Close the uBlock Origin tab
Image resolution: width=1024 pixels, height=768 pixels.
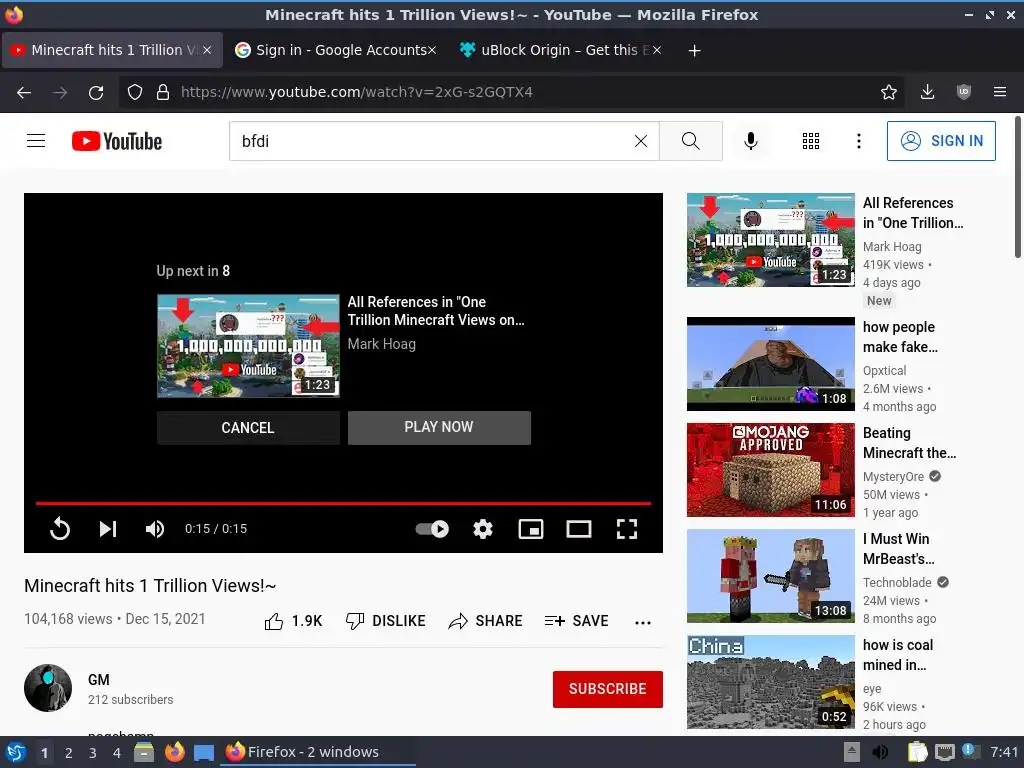(657, 50)
